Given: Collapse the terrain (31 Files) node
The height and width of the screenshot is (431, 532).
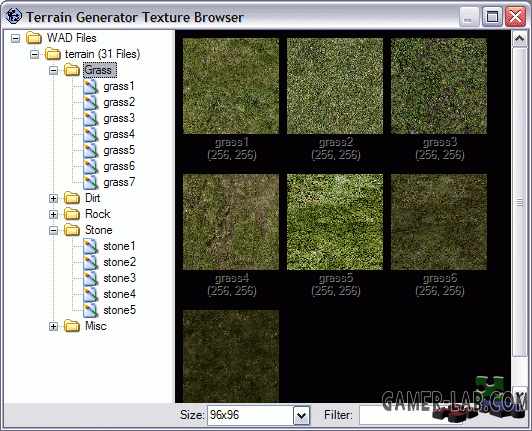Looking at the screenshot, I should (x=34, y=54).
